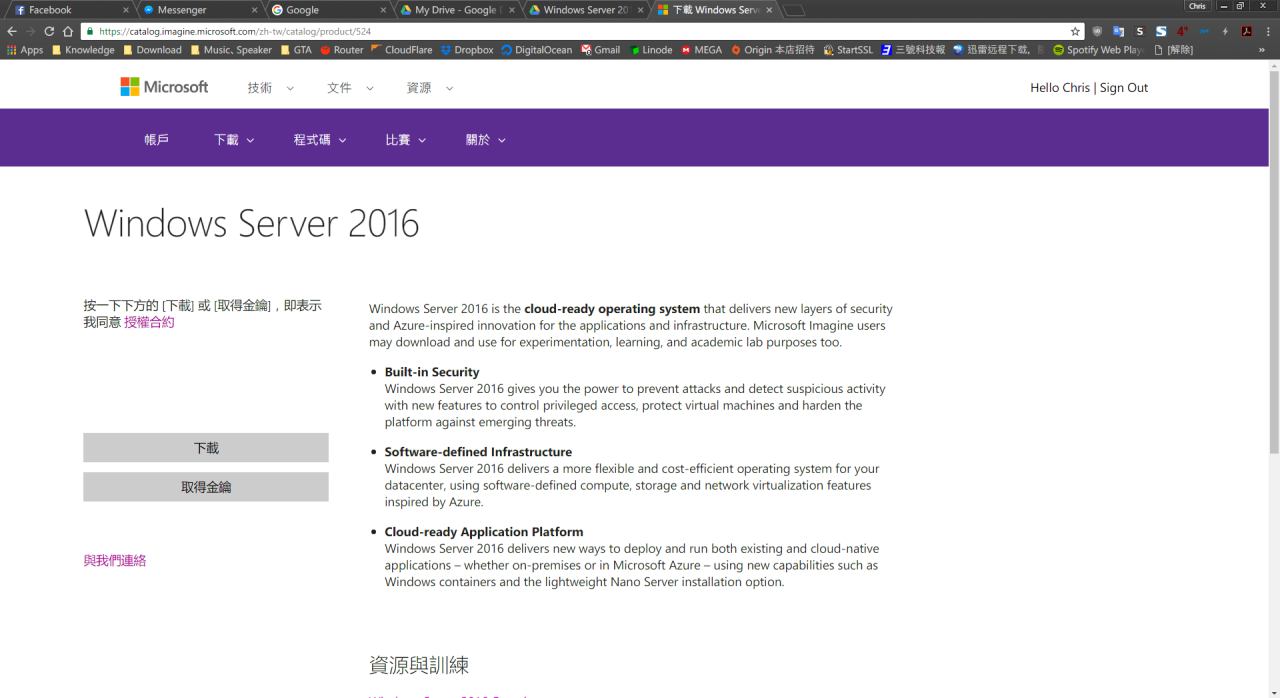This screenshot has width=1280, height=698.
Task: Open the [解除] bookmark
Action: [x=1173, y=50]
